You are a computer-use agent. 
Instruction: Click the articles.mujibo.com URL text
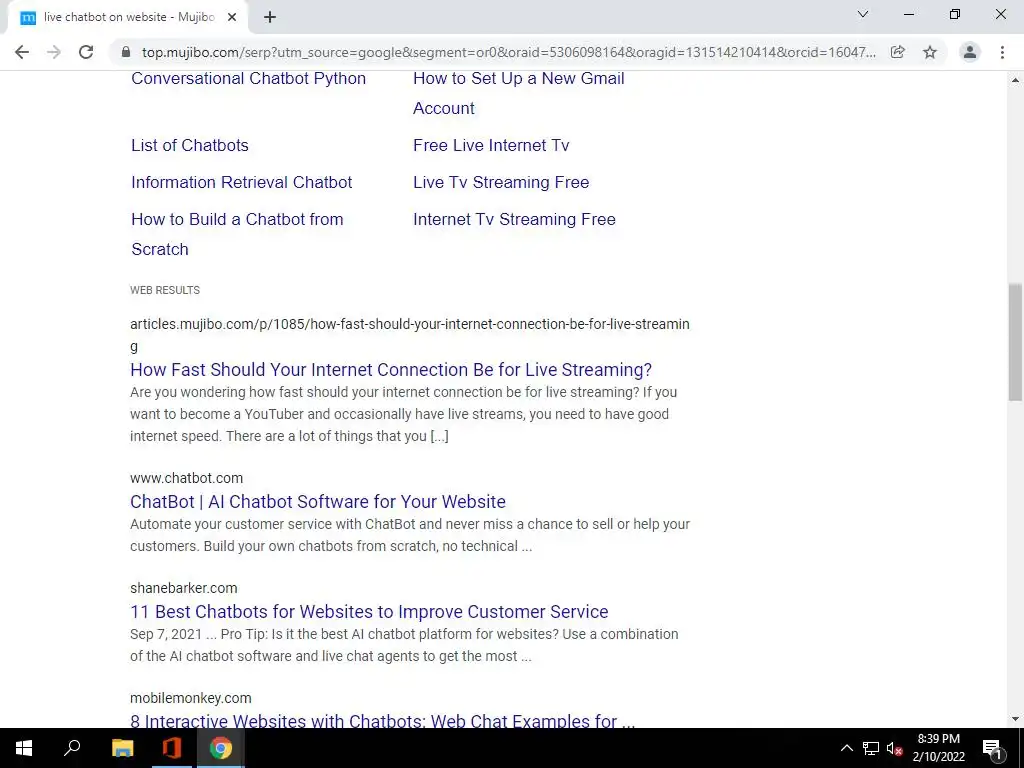pos(409,334)
